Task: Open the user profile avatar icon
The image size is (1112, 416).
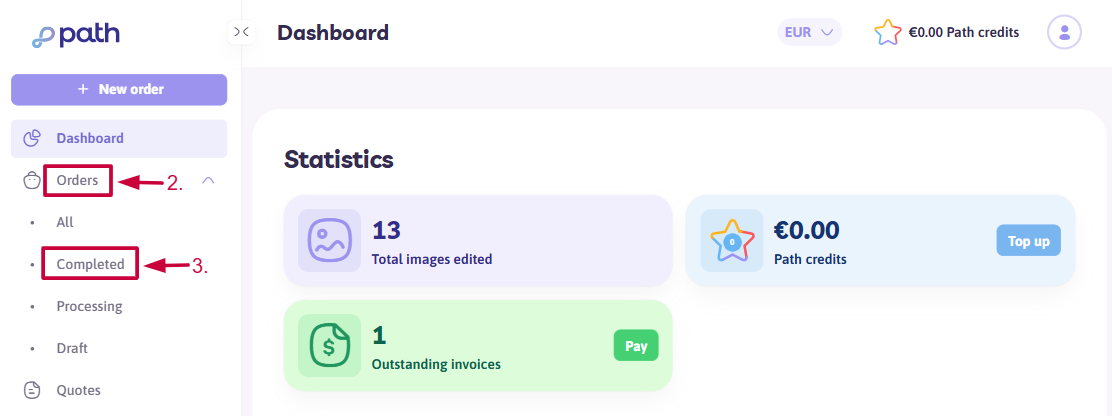Action: coord(1064,32)
